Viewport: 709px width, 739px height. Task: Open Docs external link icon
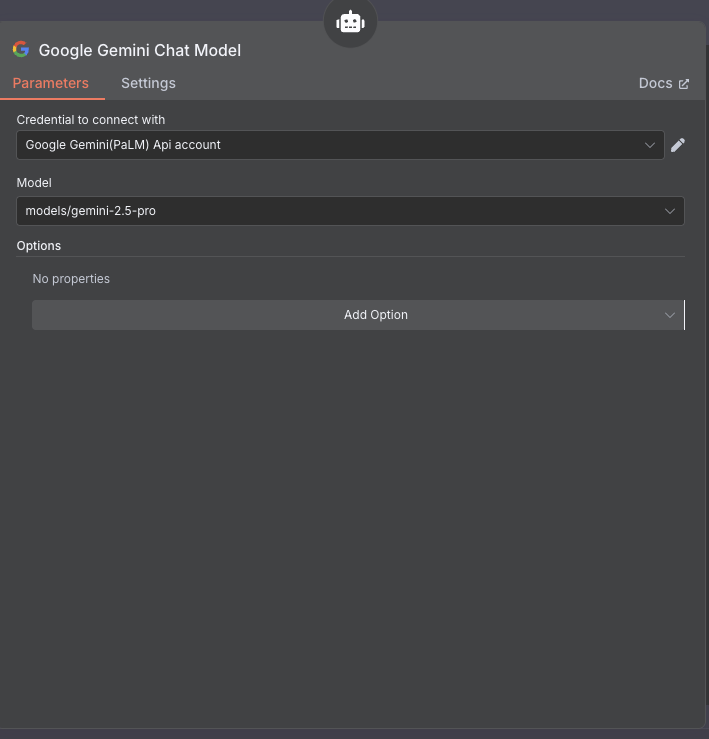coord(684,84)
